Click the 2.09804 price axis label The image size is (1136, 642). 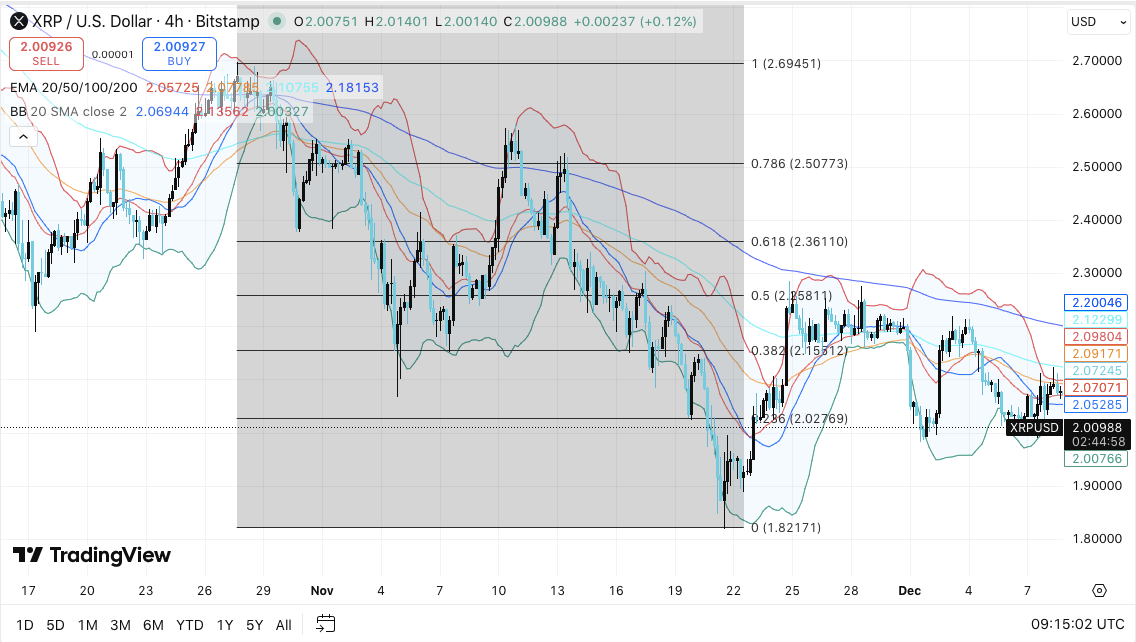(x=1096, y=336)
